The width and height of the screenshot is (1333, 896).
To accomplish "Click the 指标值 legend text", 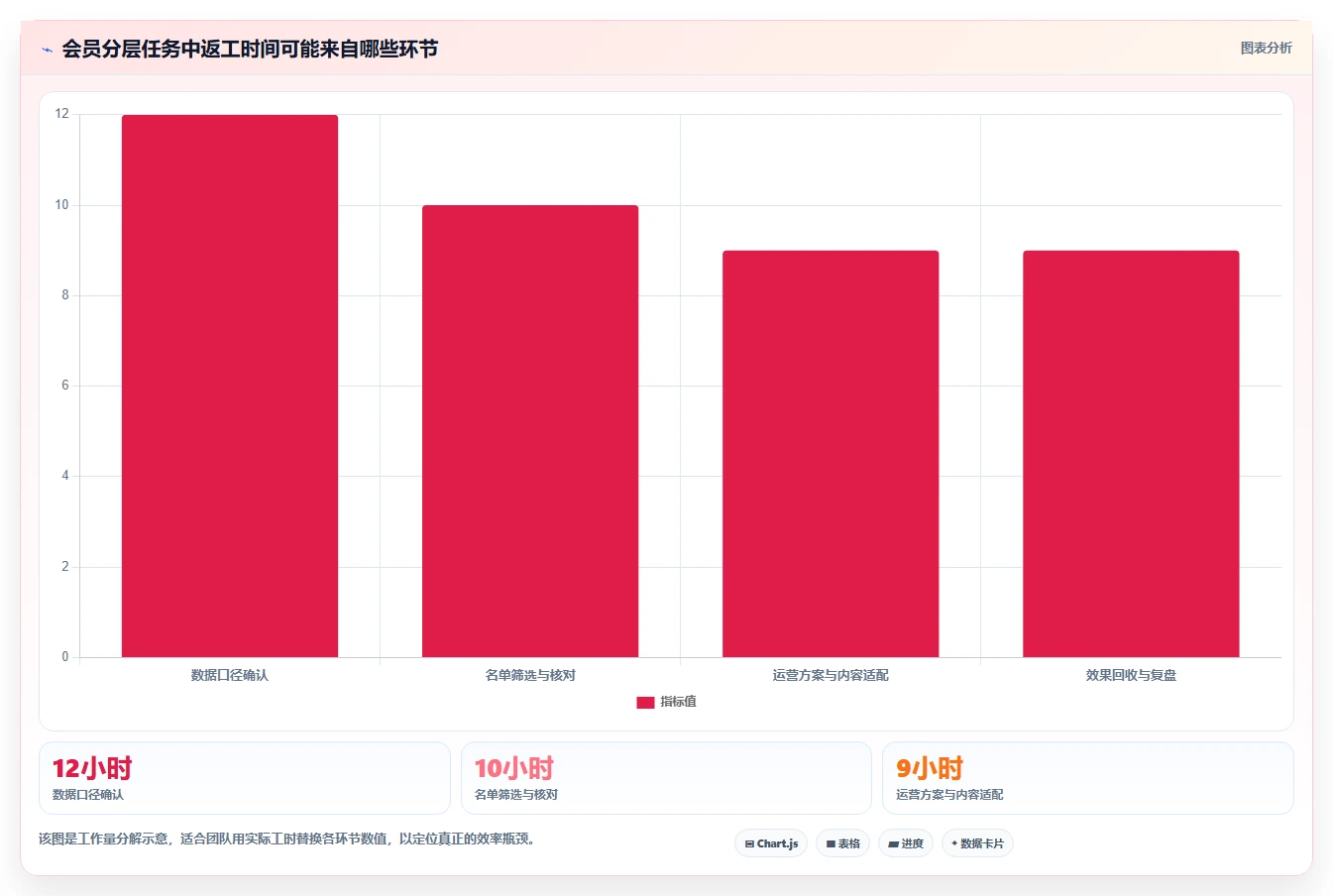I will (x=679, y=702).
